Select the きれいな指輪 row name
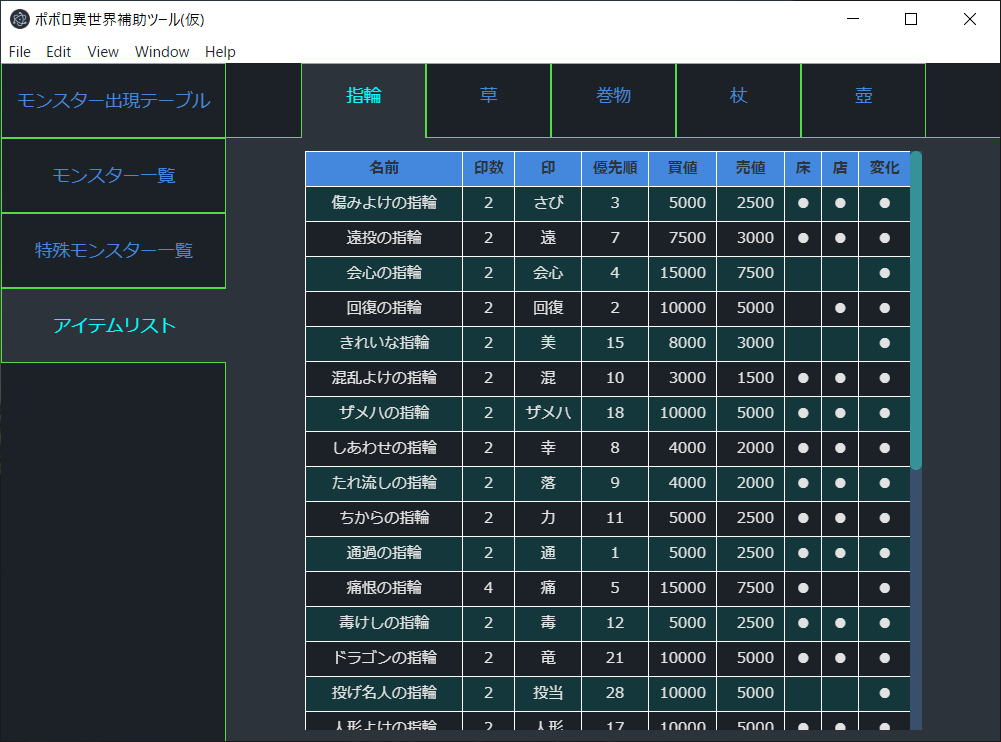The width and height of the screenshot is (1001, 742). [x=384, y=343]
